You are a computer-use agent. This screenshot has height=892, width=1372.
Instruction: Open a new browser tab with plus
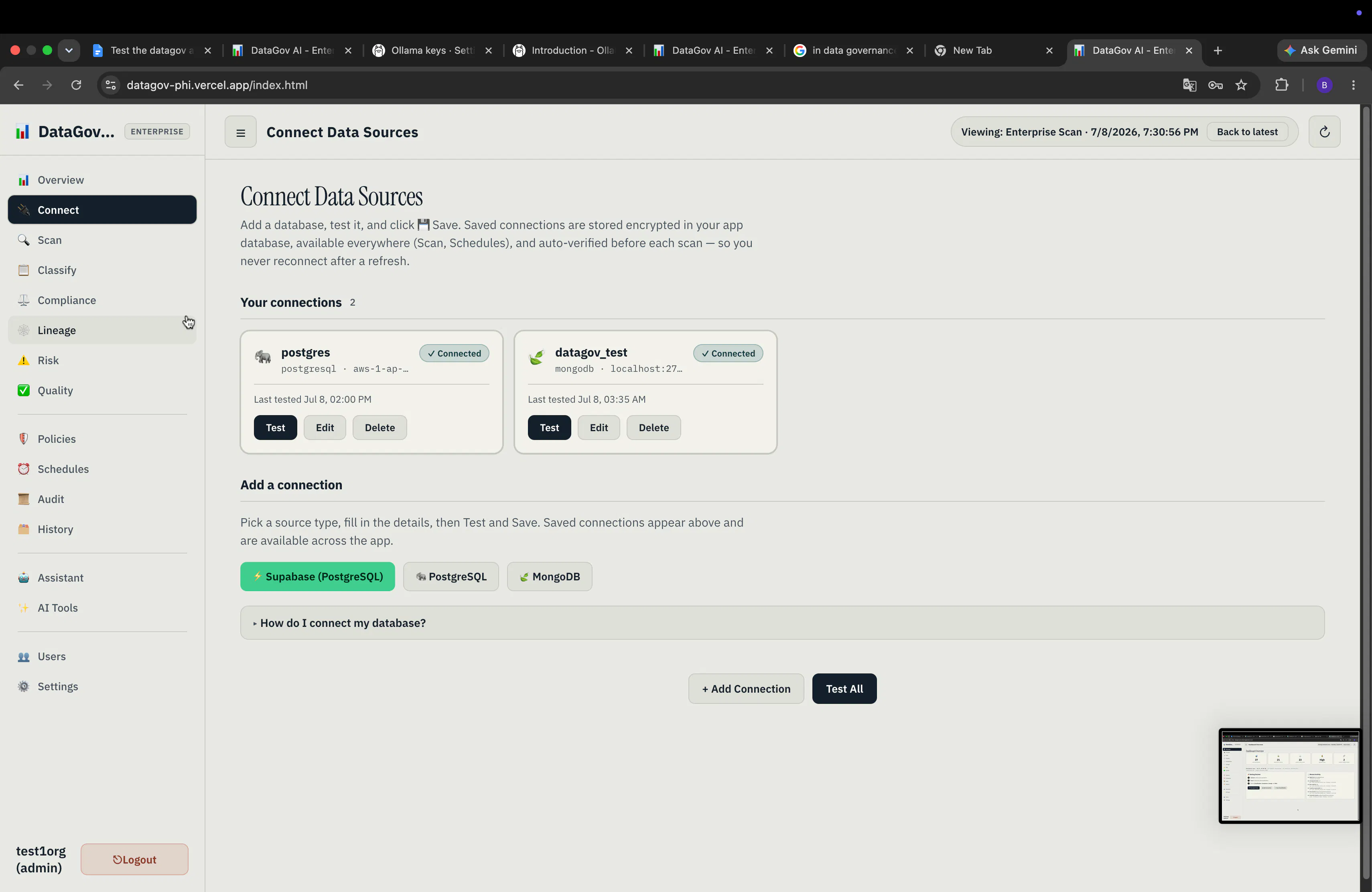point(1218,50)
